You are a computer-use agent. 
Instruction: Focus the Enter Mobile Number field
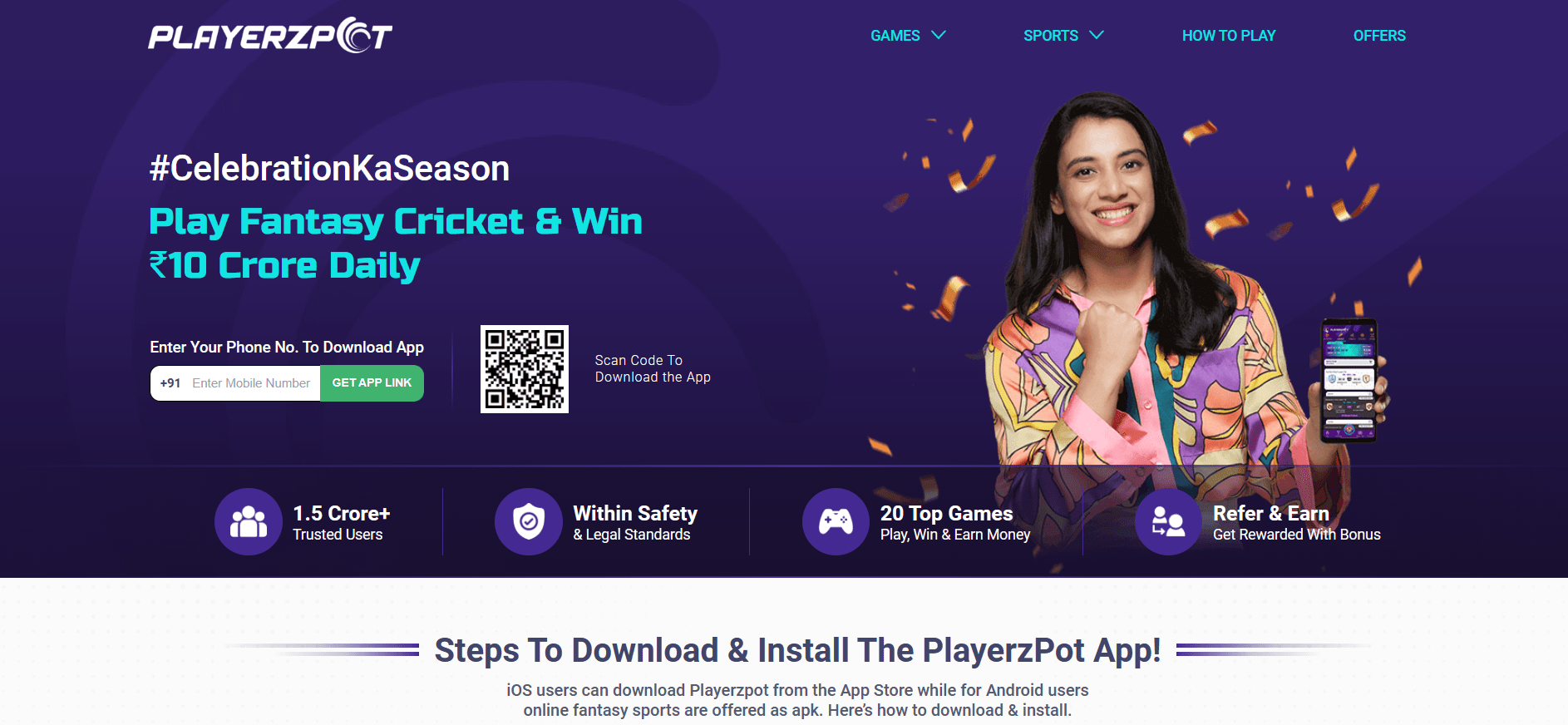coord(251,383)
